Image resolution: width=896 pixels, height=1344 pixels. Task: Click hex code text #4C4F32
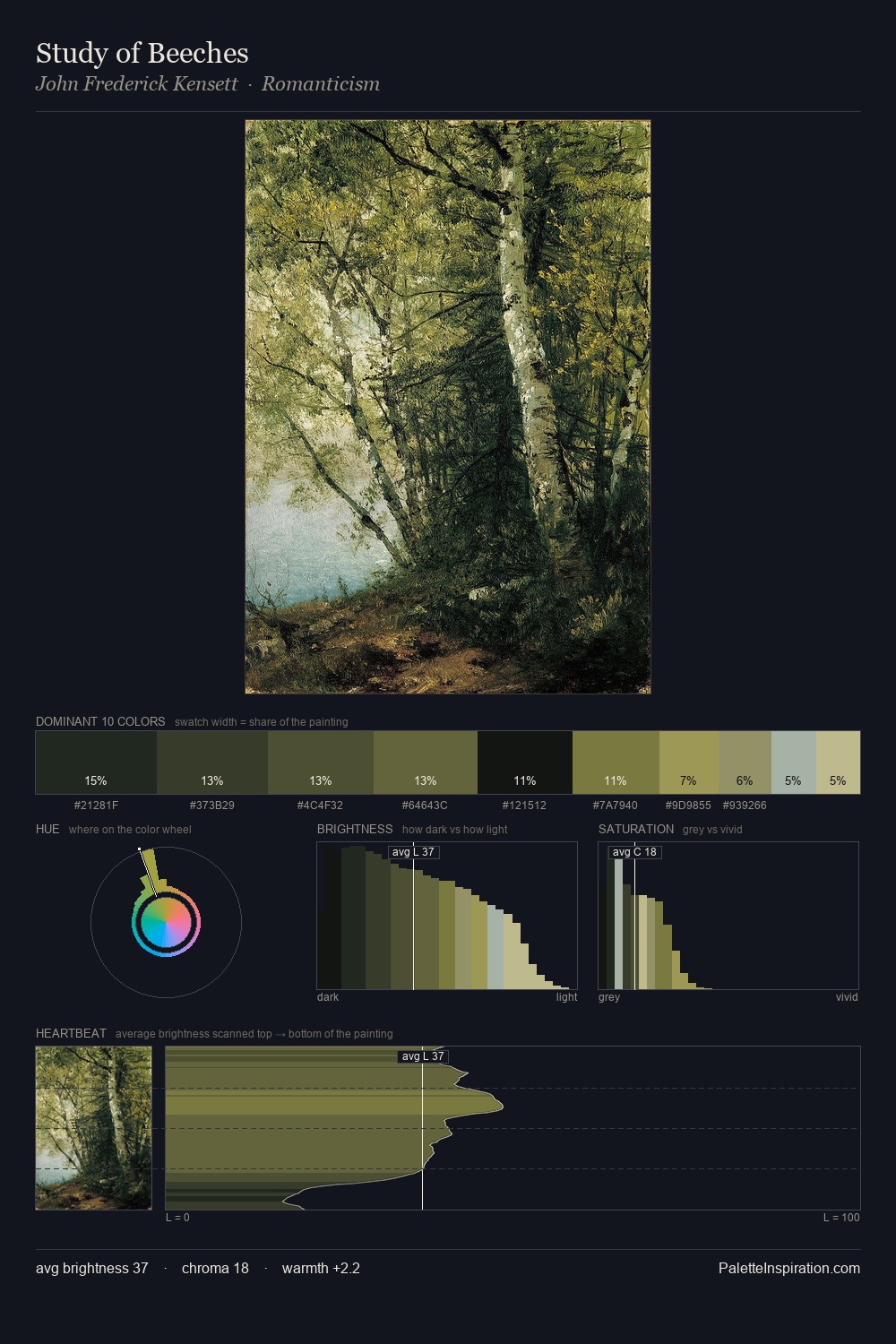pos(321,805)
